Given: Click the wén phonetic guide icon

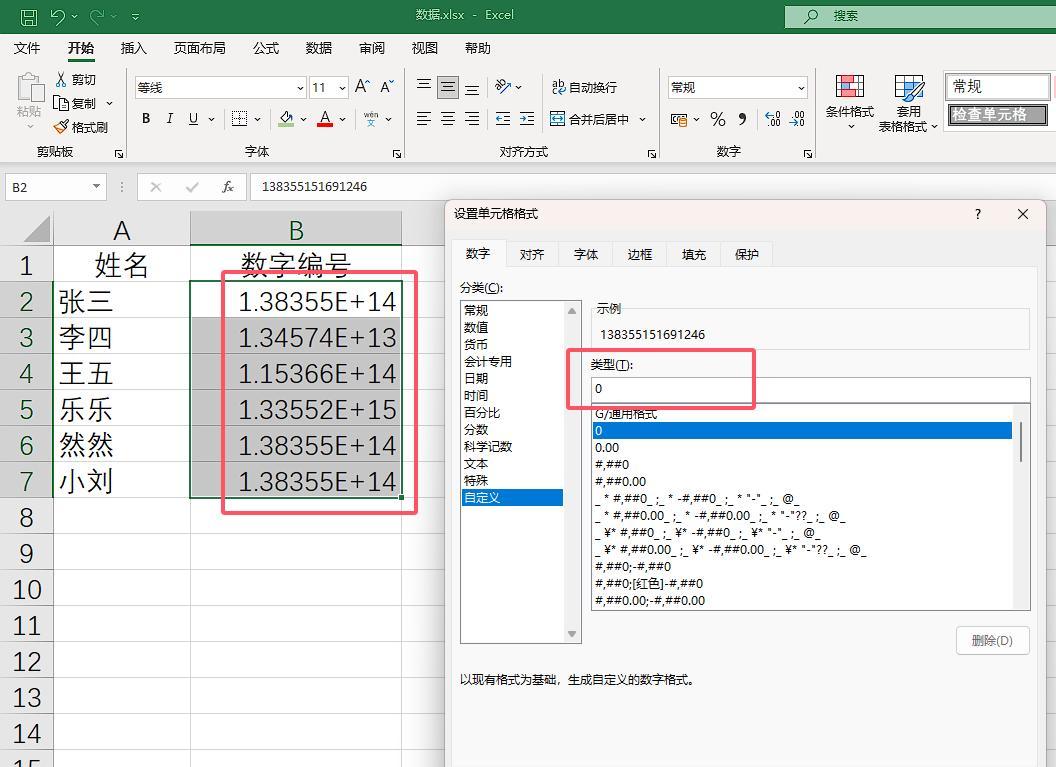Looking at the screenshot, I should [371, 119].
